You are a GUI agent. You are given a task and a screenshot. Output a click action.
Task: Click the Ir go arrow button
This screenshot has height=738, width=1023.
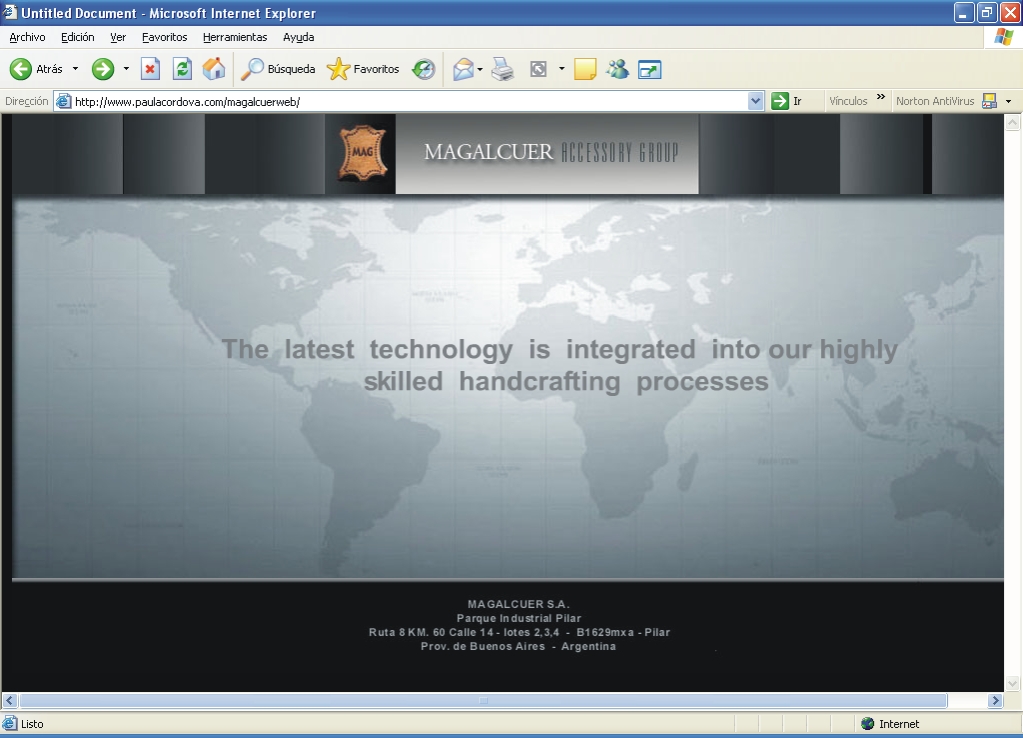(786, 101)
